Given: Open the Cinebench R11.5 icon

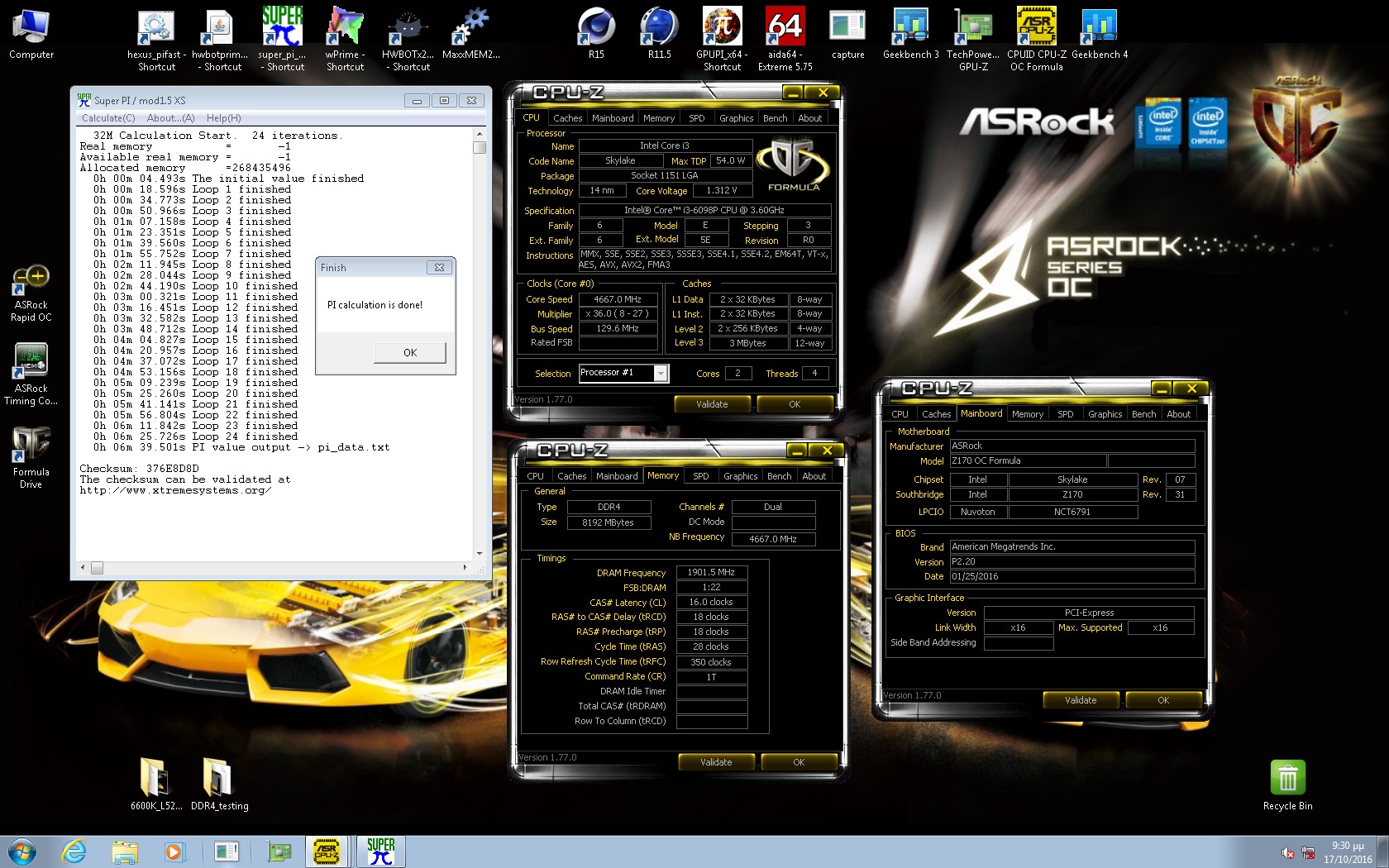Looking at the screenshot, I should pos(659,35).
